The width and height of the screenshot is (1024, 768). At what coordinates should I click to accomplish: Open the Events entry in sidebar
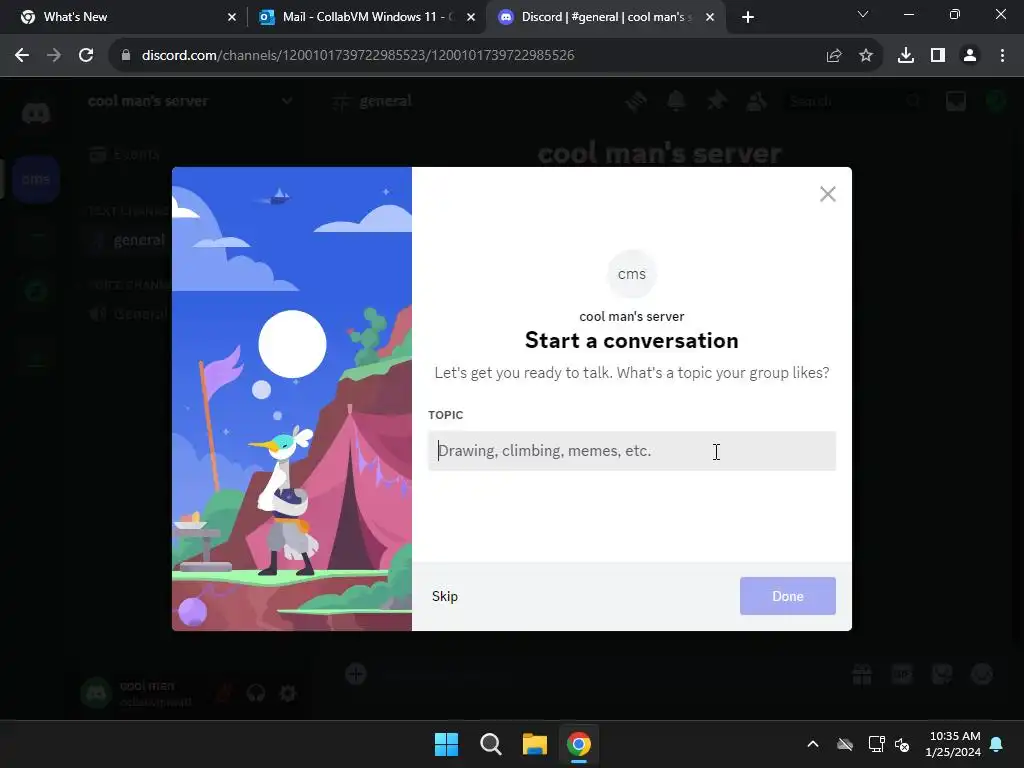click(124, 155)
